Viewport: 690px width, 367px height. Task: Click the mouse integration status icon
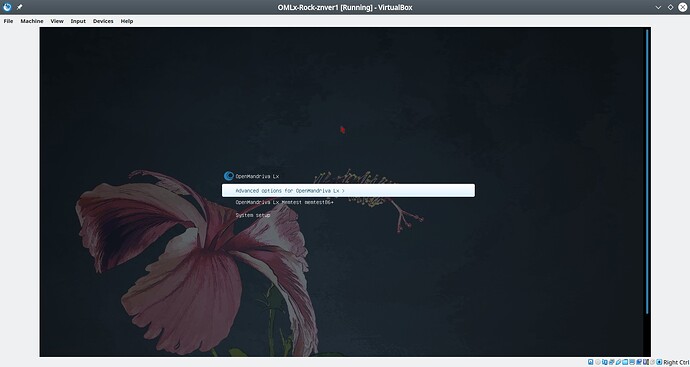point(653,362)
